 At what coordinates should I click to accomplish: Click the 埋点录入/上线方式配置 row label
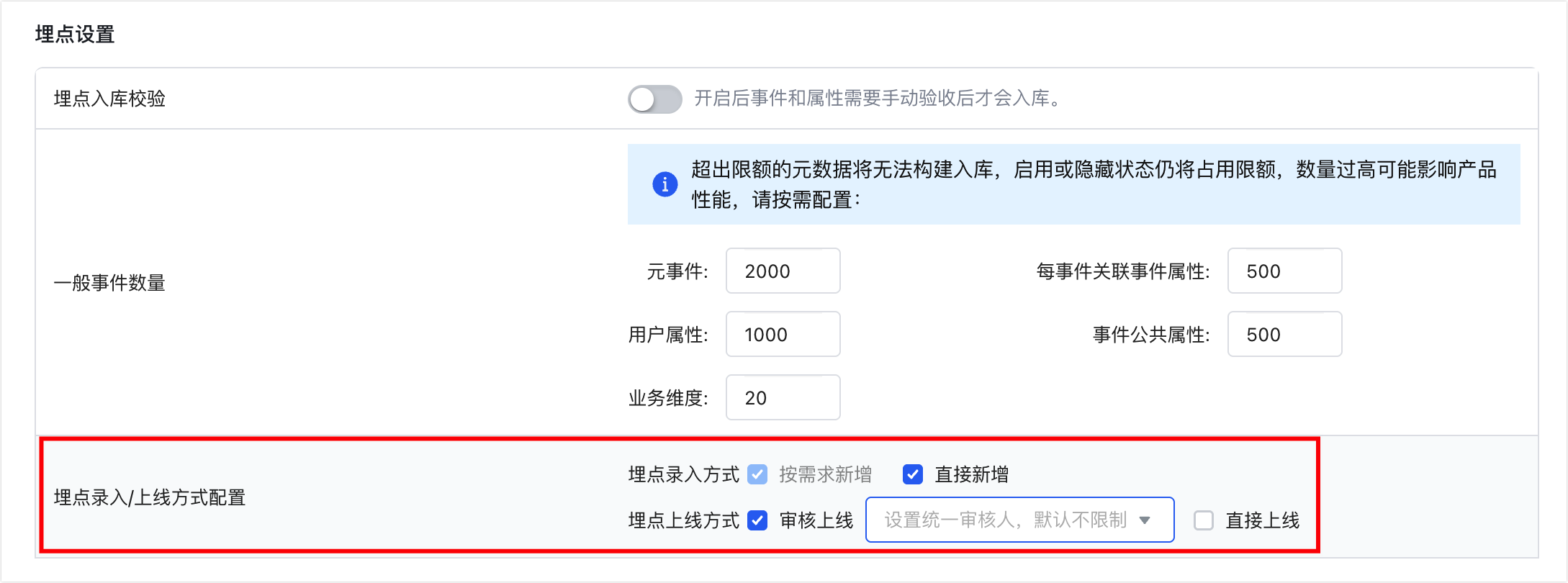[150, 497]
